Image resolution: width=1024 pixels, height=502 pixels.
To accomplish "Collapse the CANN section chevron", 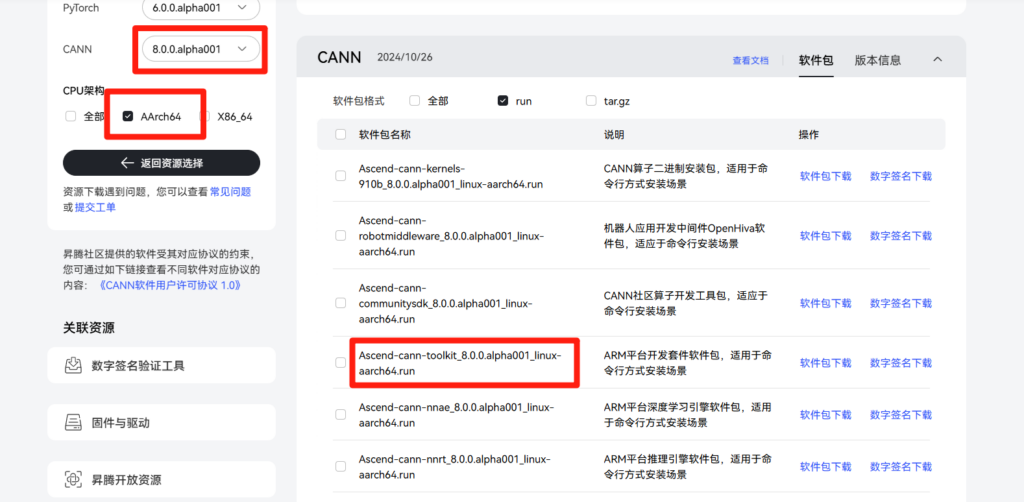I will point(937,59).
